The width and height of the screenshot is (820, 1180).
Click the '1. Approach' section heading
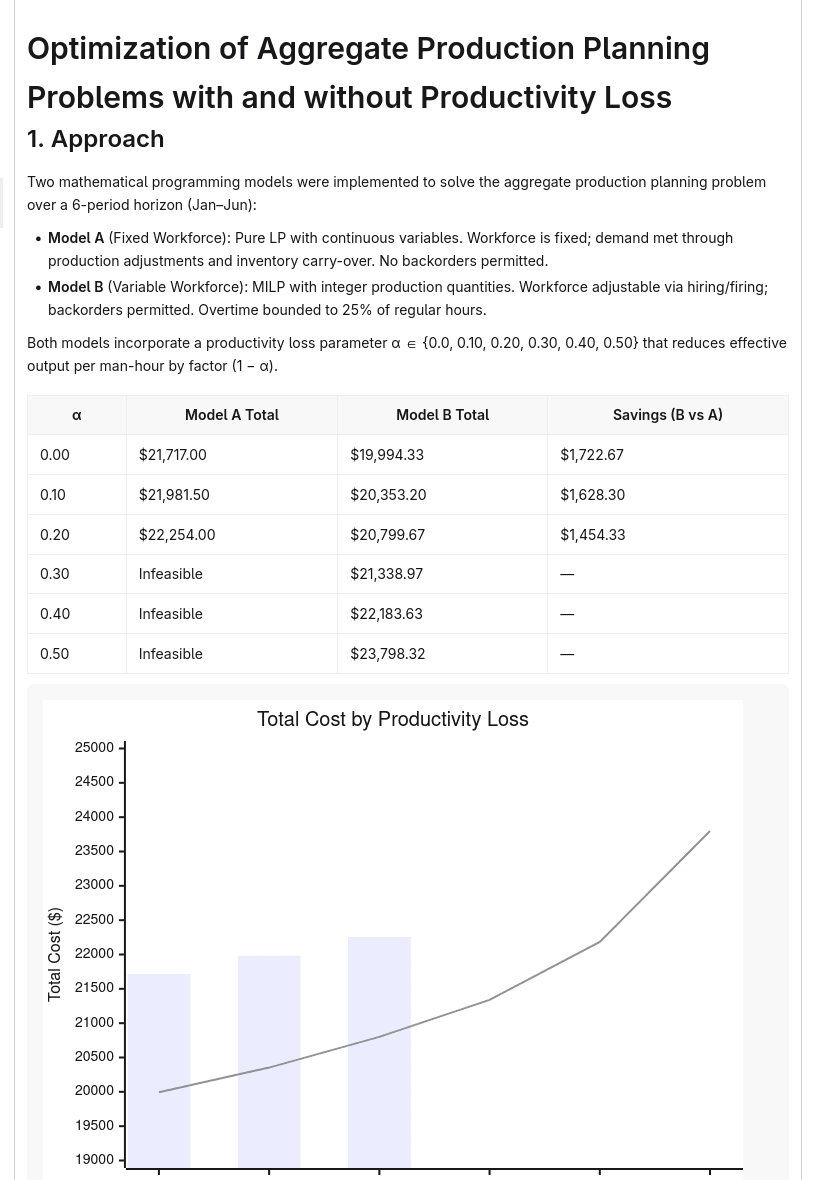point(96,139)
